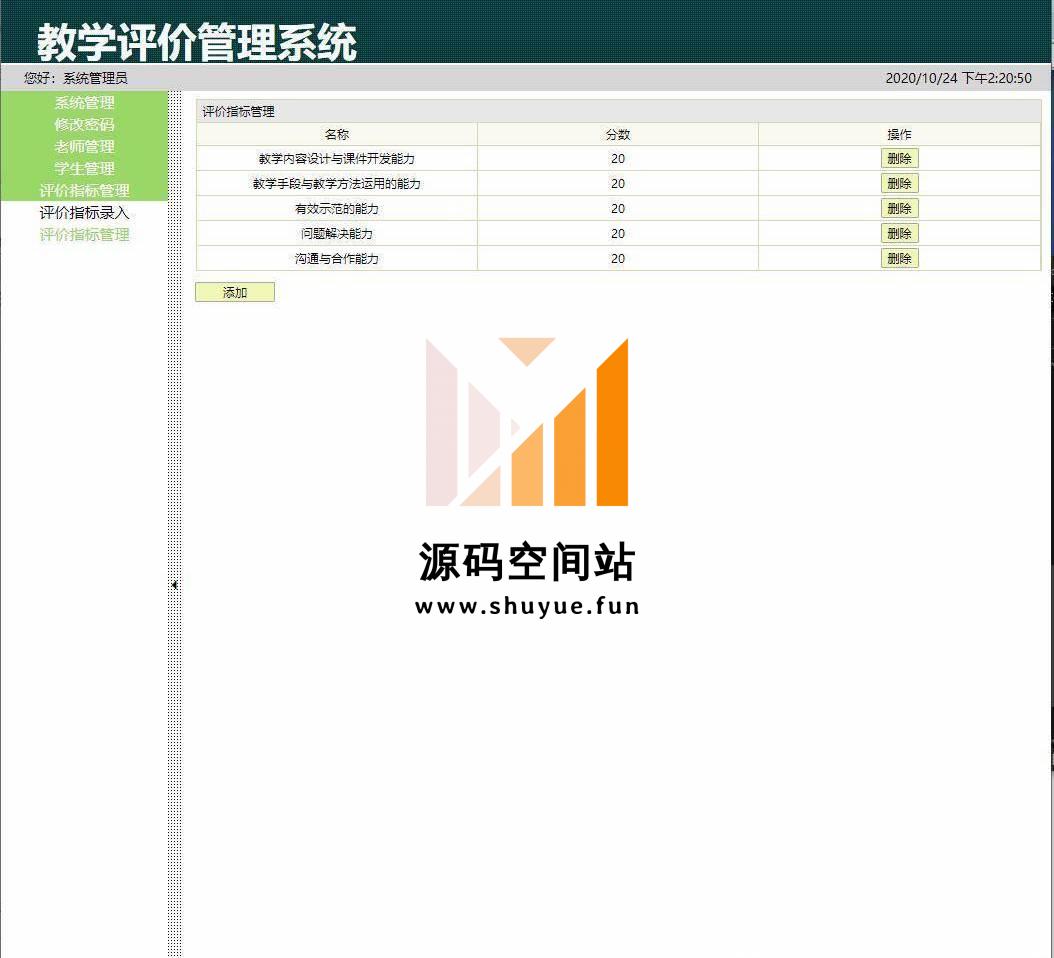Collapse sidebar using the divider arrow
1054x958 pixels.
(x=174, y=585)
